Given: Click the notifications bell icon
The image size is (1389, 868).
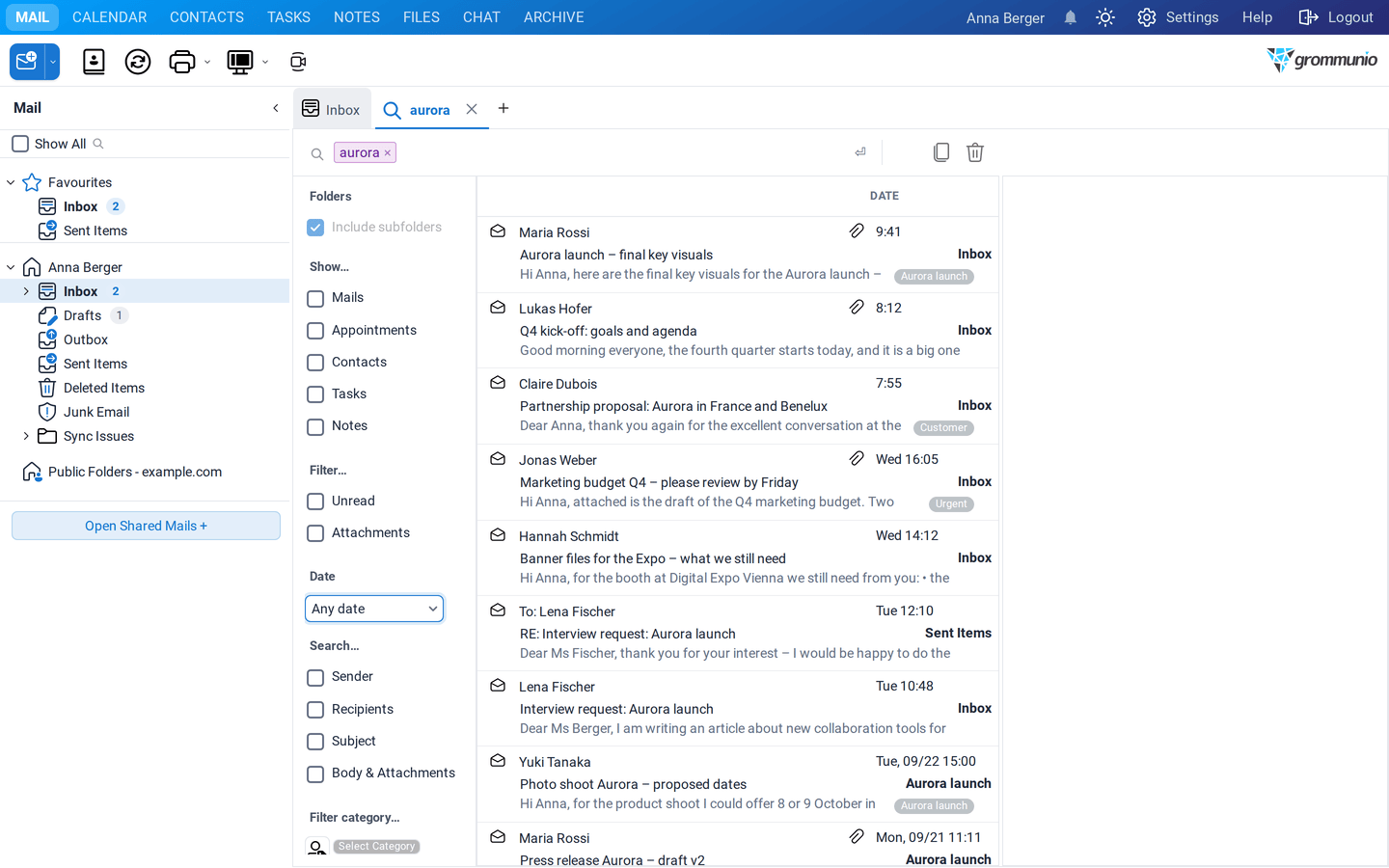Looking at the screenshot, I should coord(1070,17).
